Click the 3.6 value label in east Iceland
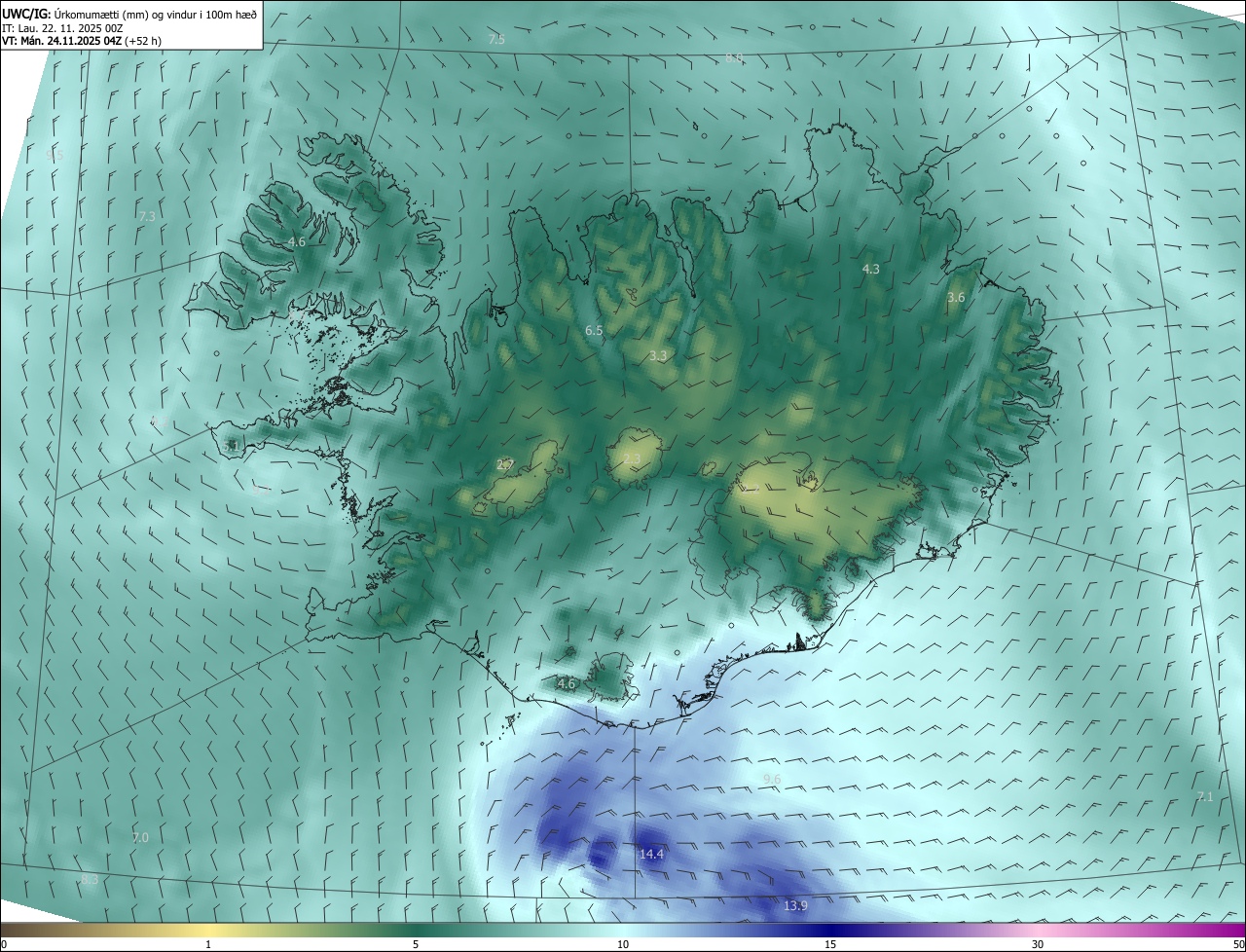1246x952 pixels. (956, 297)
